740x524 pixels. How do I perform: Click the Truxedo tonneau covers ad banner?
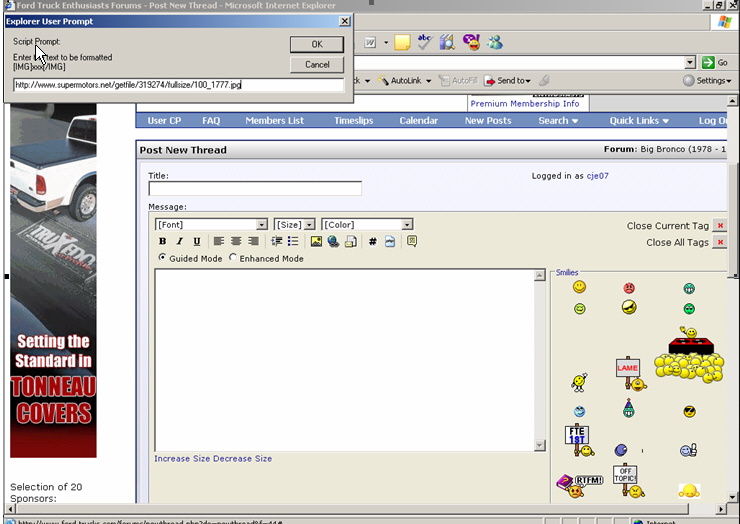[53, 280]
